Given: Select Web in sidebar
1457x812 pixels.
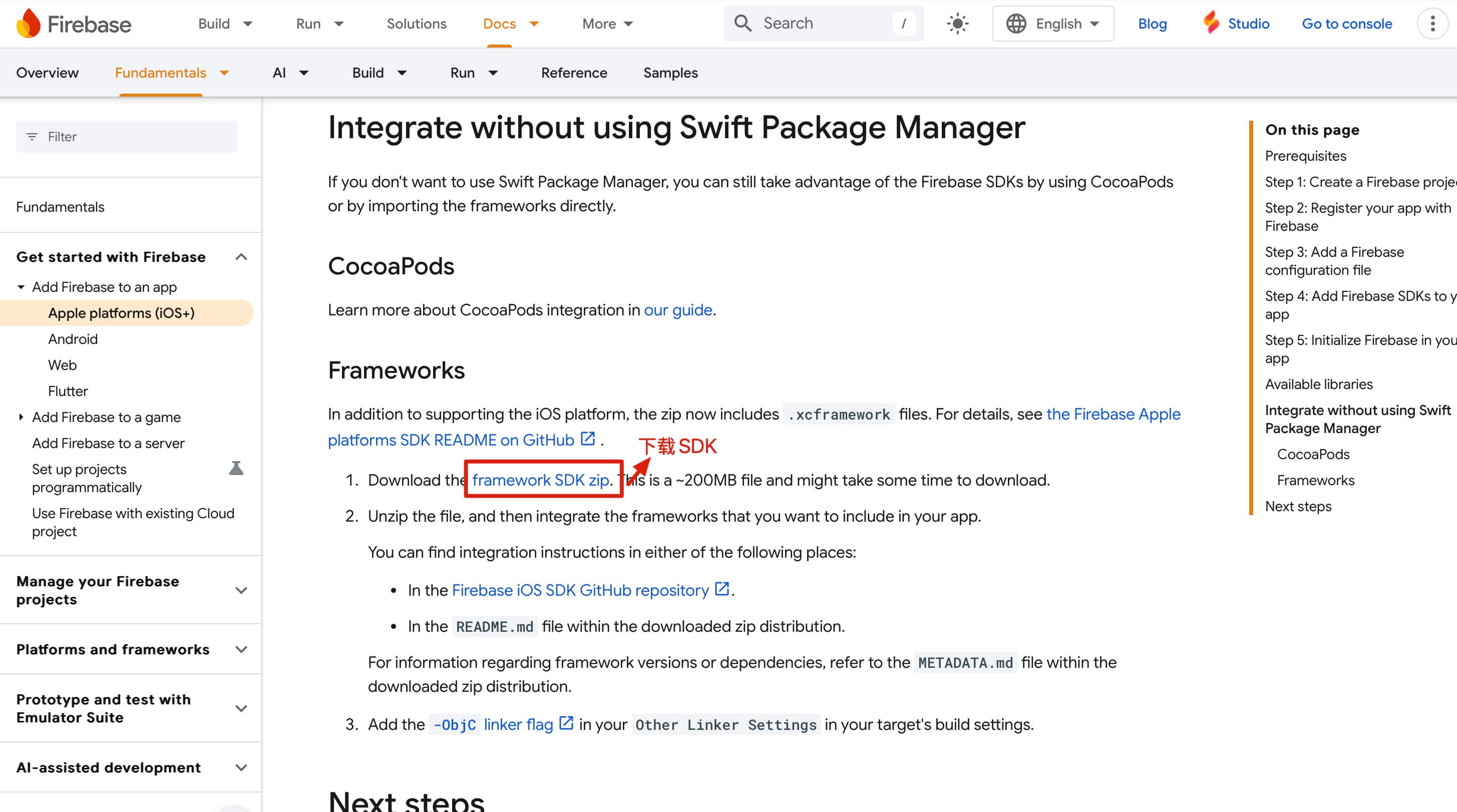Looking at the screenshot, I should tap(62, 365).
